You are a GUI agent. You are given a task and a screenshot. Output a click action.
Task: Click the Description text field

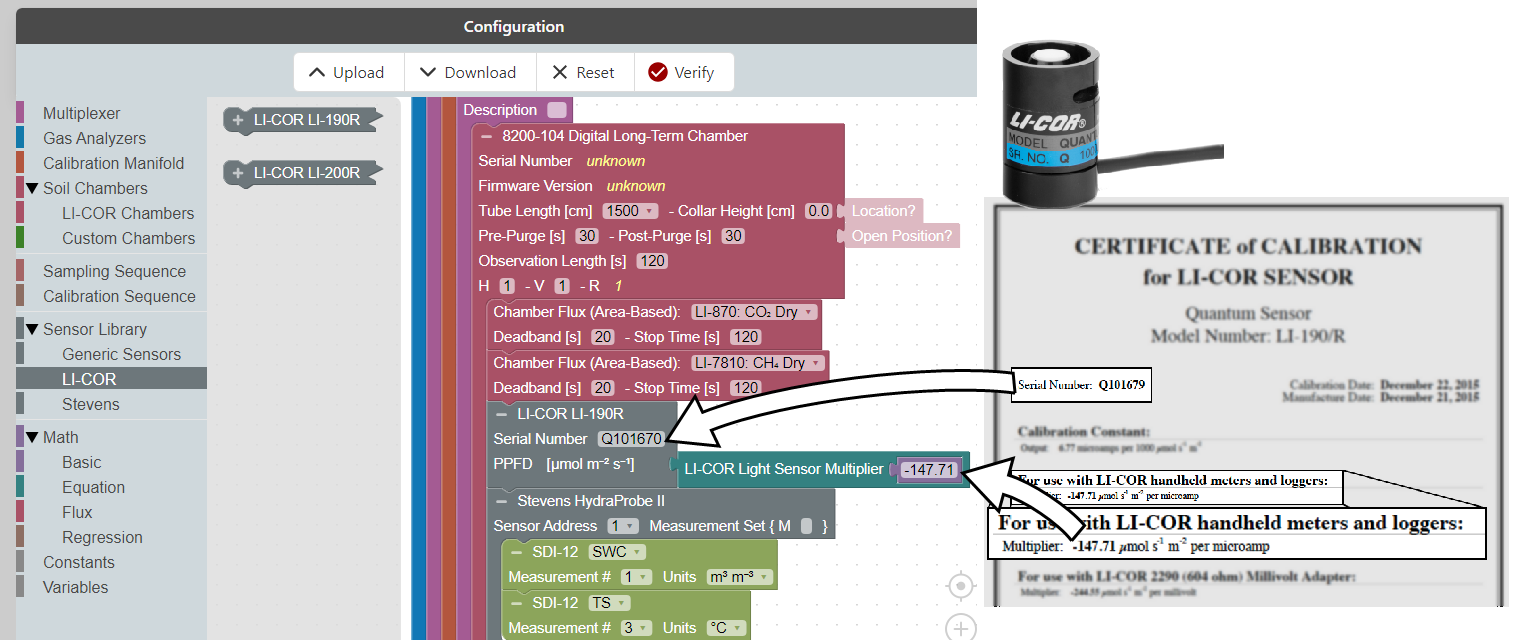click(x=557, y=110)
